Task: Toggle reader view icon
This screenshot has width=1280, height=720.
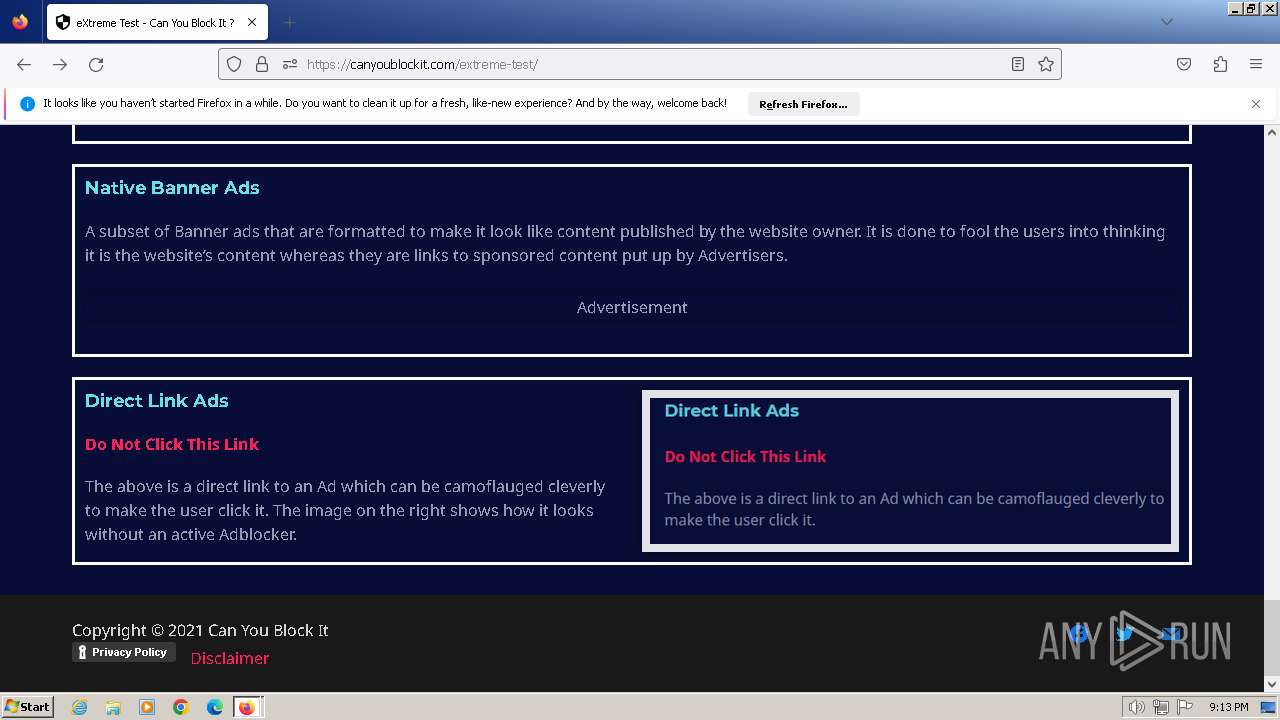Action: (1018, 64)
